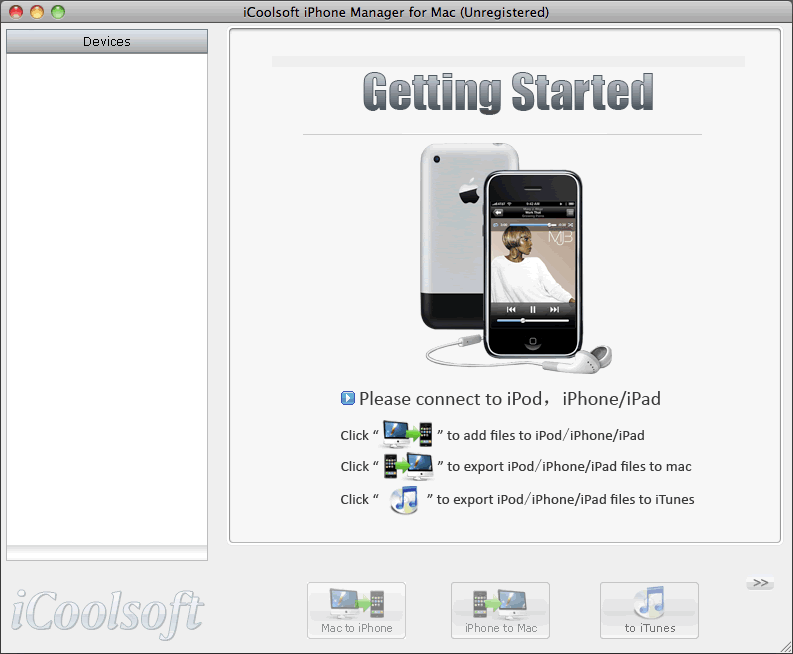Expand the toolbar with the >> arrow
Viewport: 793px width, 654px height.
pyautogui.click(x=760, y=583)
